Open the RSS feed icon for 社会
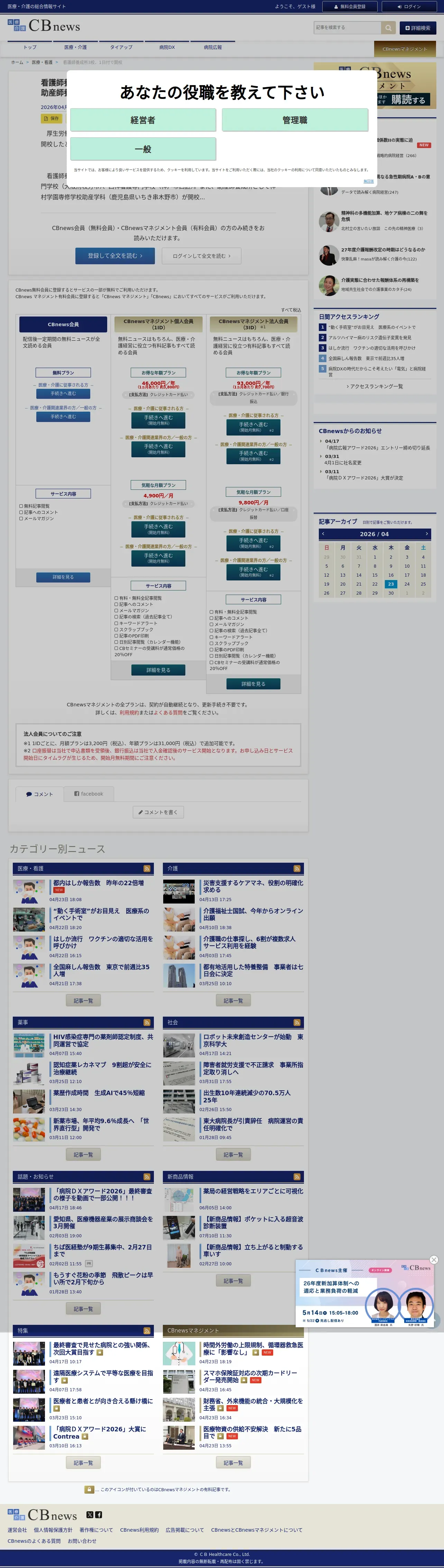The image size is (444, 1568). pyautogui.click(x=297, y=1023)
